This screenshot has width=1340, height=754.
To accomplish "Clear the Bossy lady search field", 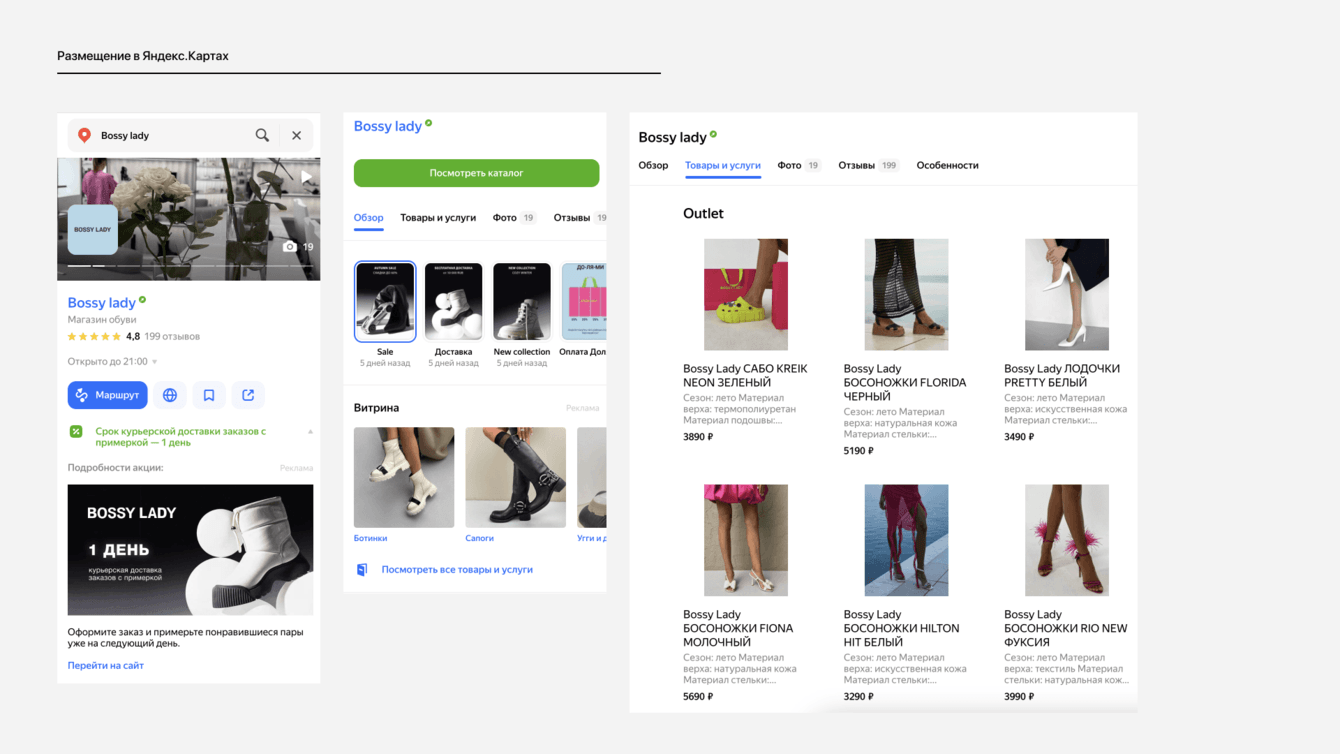I will (x=297, y=135).
